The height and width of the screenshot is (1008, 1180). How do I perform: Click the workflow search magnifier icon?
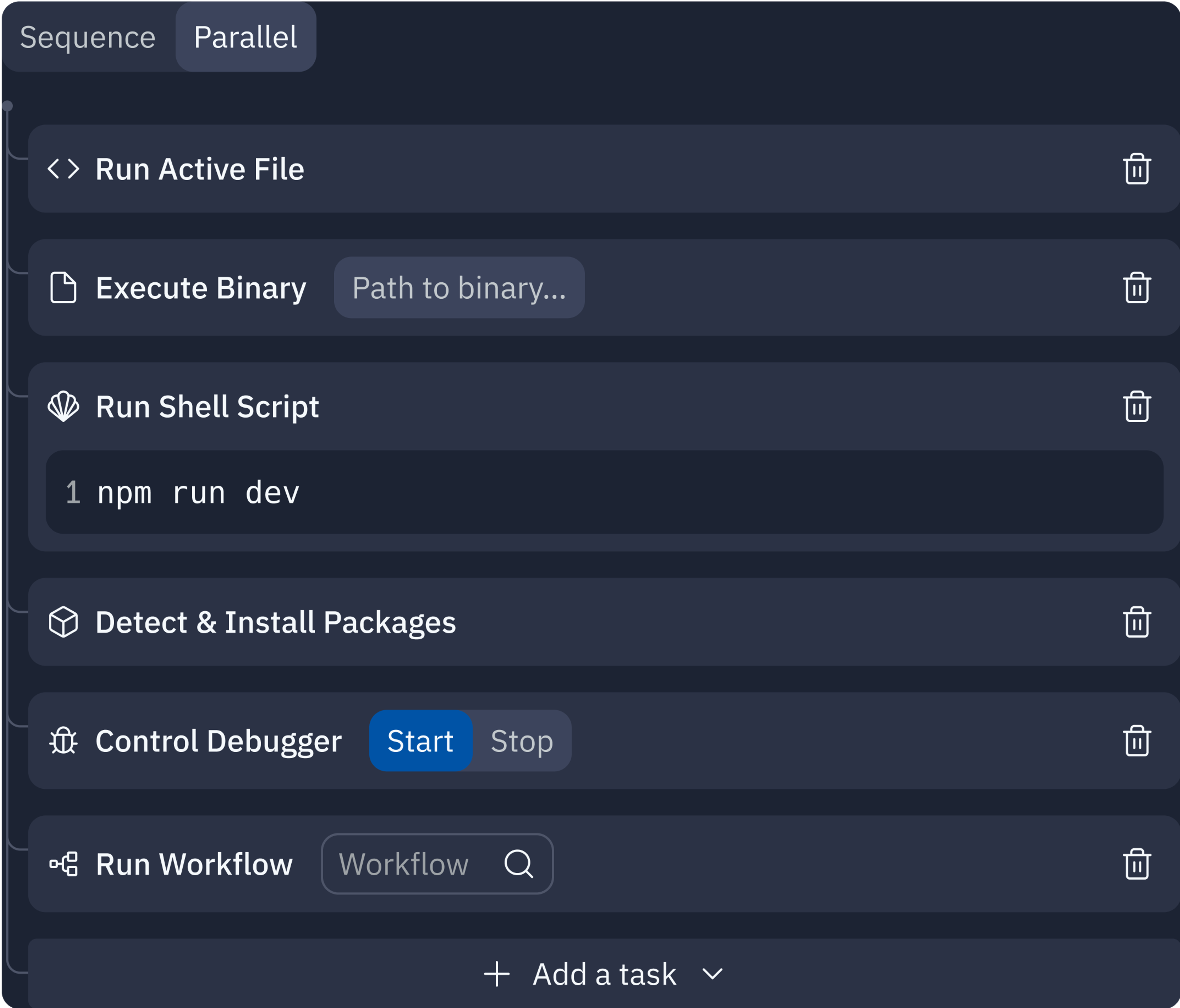click(518, 864)
